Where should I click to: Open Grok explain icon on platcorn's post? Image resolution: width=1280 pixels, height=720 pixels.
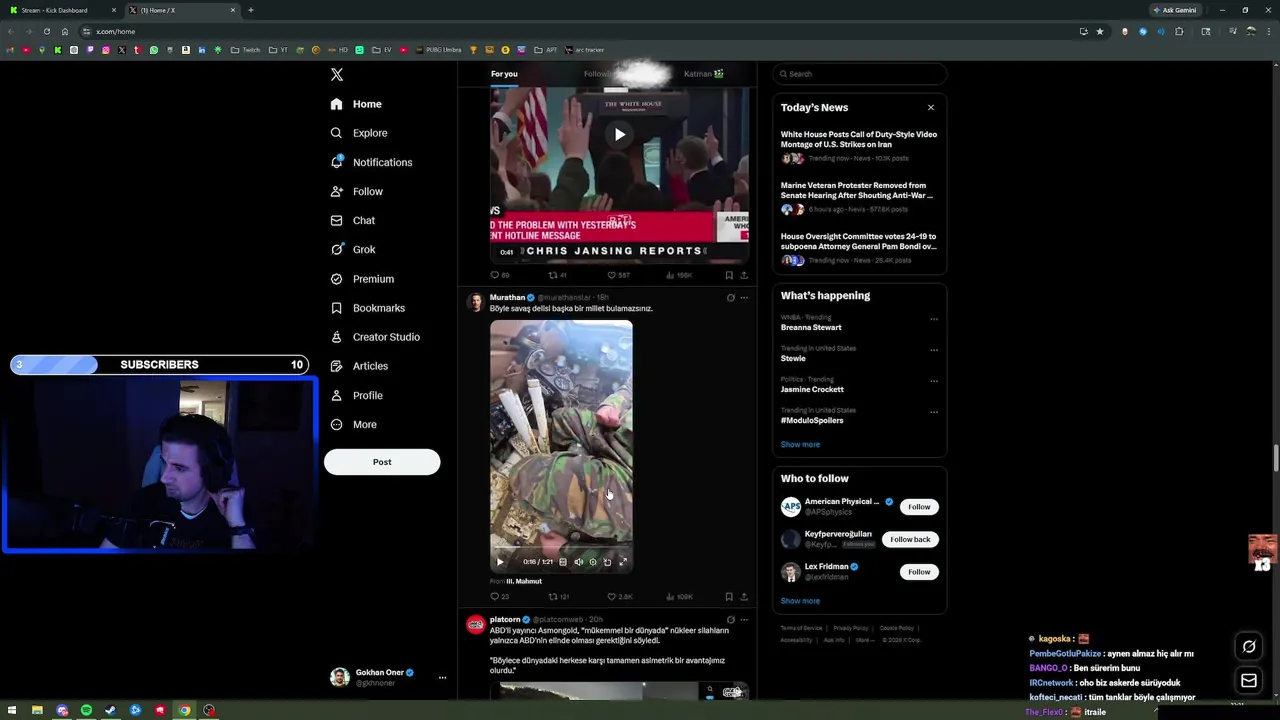[x=730, y=620]
